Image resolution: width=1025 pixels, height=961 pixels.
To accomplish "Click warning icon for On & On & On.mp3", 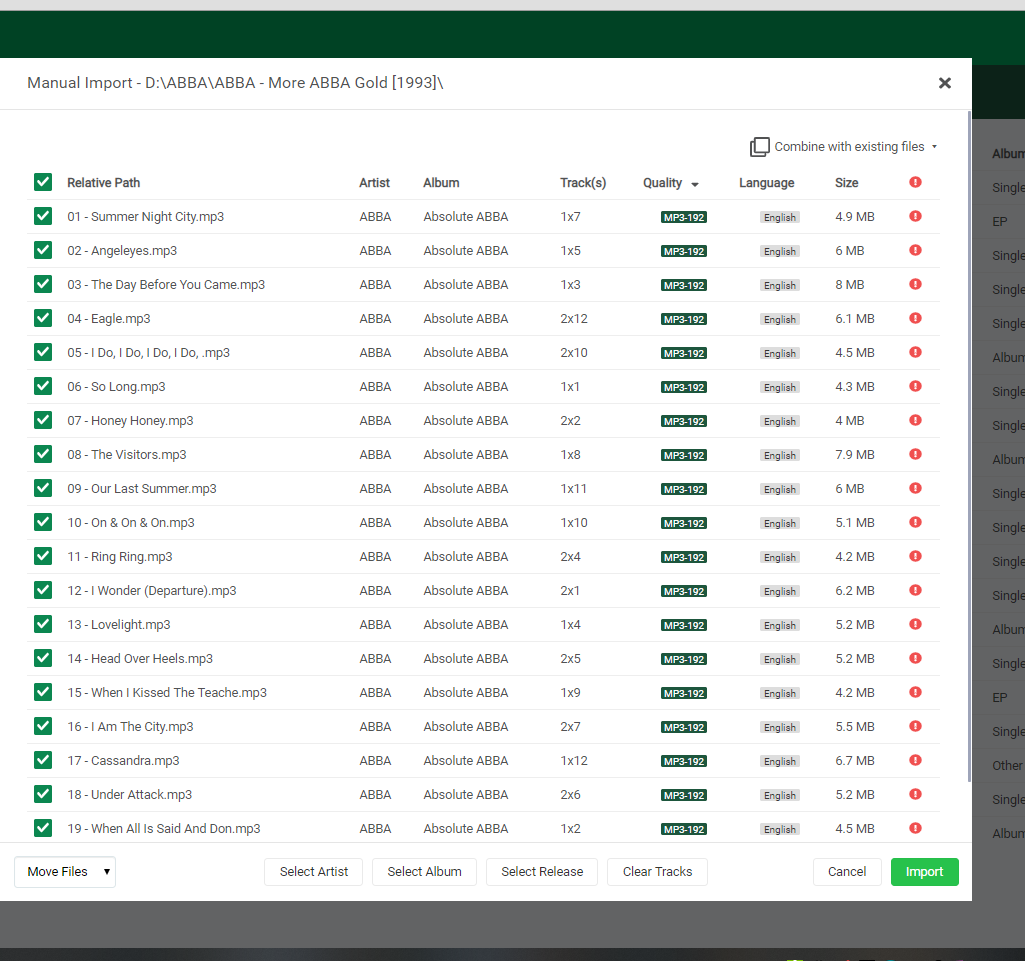I will pos(915,522).
